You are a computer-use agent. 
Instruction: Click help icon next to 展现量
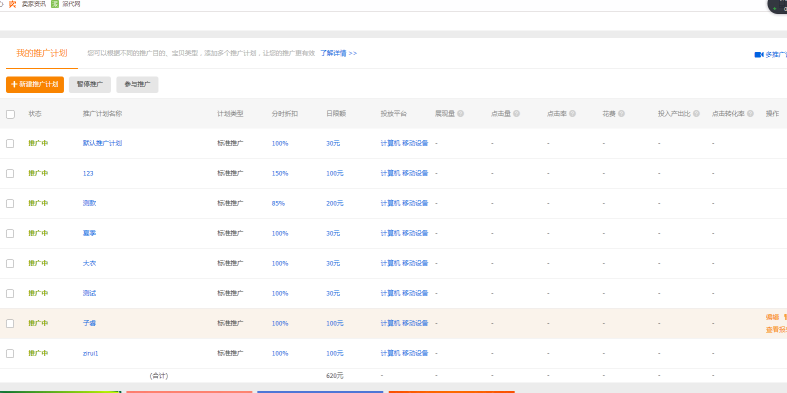pyautogui.click(x=460, y=114)
